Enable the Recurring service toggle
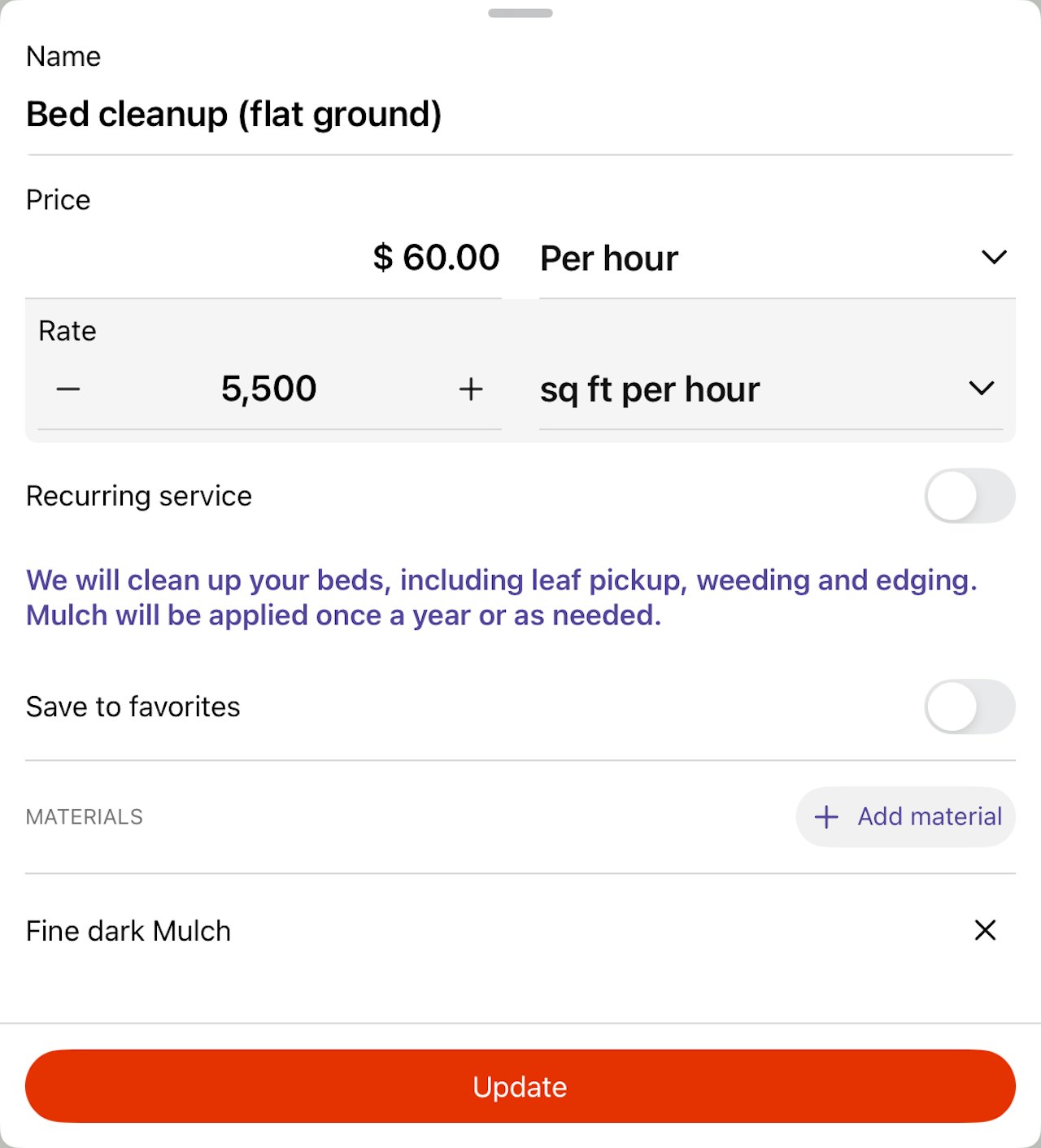This screenshot has height=1148, width=1041. (x=969, y=496)
